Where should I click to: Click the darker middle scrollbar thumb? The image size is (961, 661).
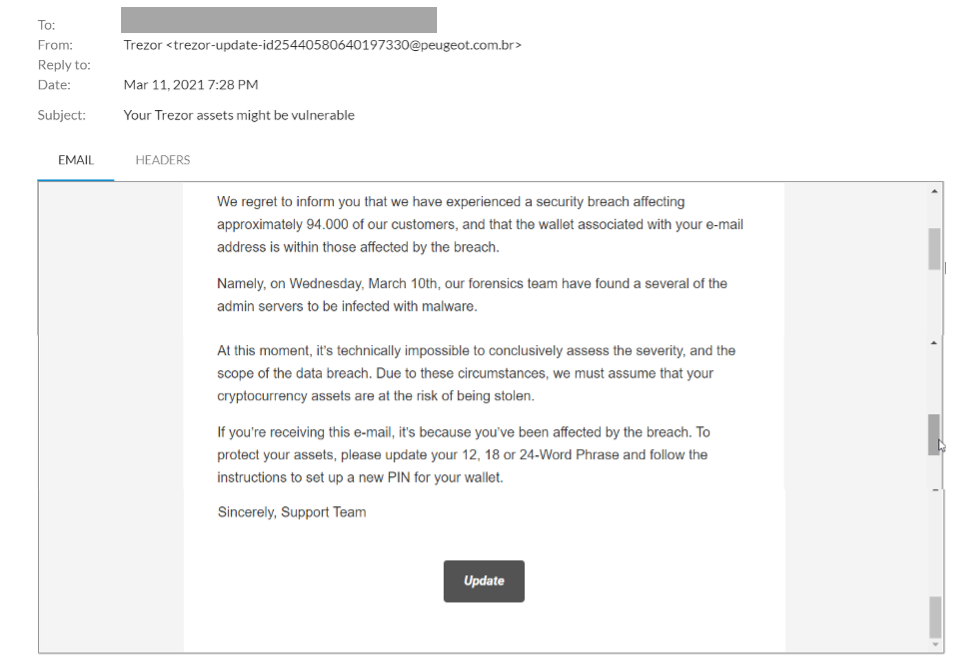tap(934, 434)
